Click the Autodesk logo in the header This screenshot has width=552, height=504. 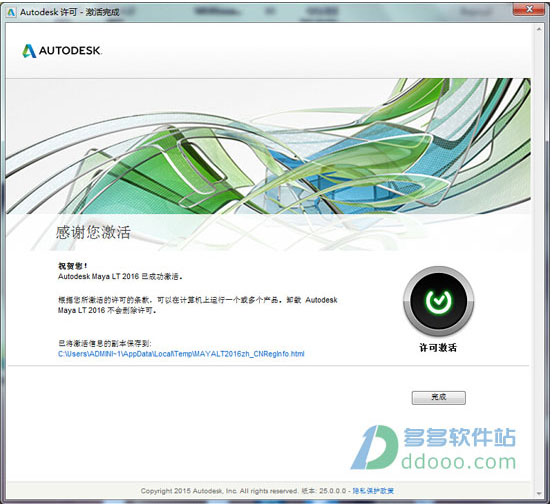(62, 51)
